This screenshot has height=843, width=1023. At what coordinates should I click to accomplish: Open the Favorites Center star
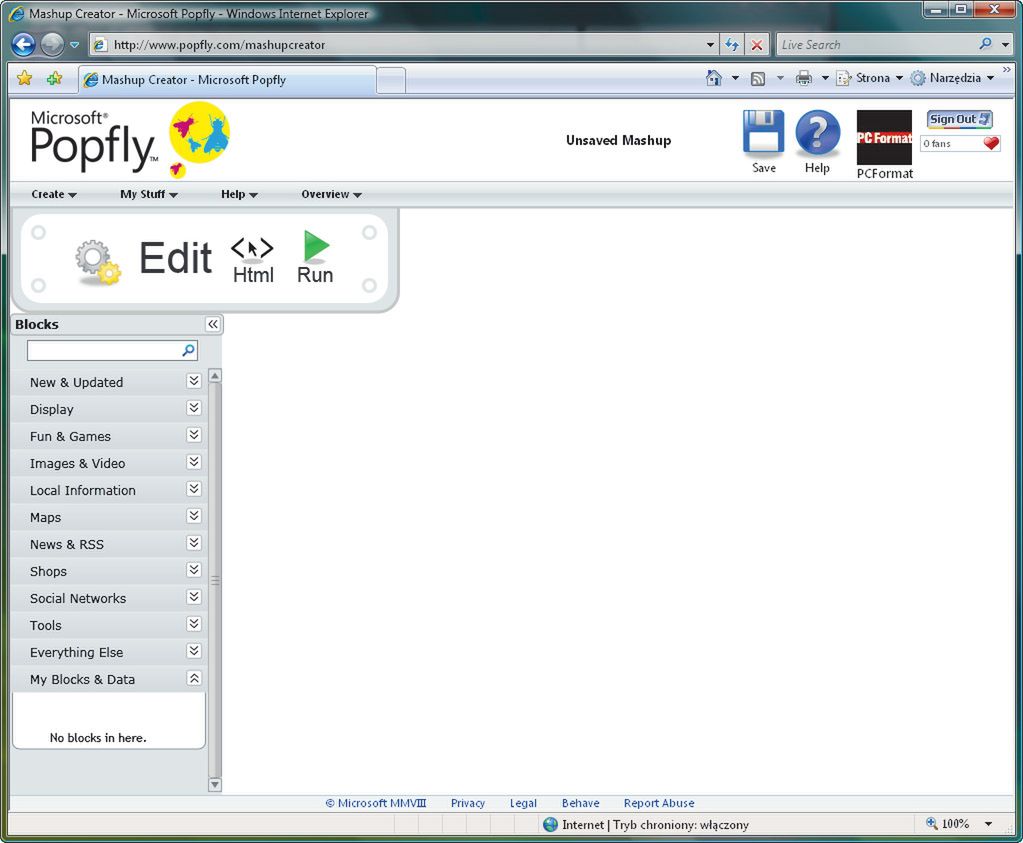tap(25, 78)
